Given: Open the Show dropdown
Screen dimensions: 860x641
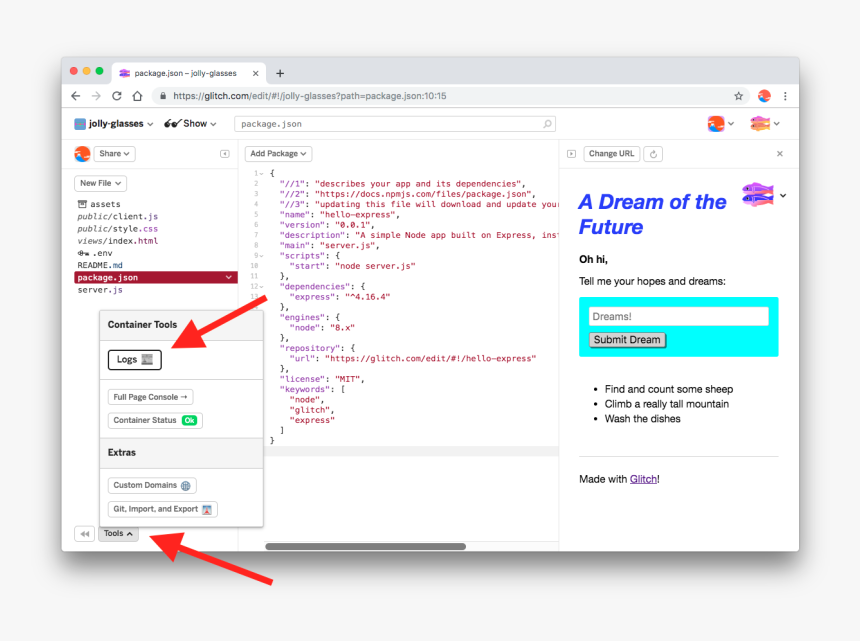Looking at the screenshot, I should pyautogui.click(x=190, y=124).
